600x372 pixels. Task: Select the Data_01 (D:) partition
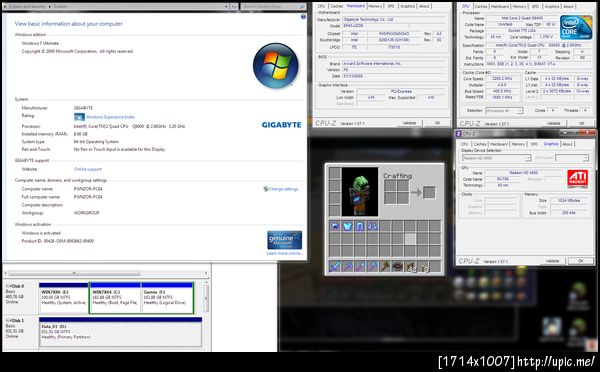pos(121,332)
